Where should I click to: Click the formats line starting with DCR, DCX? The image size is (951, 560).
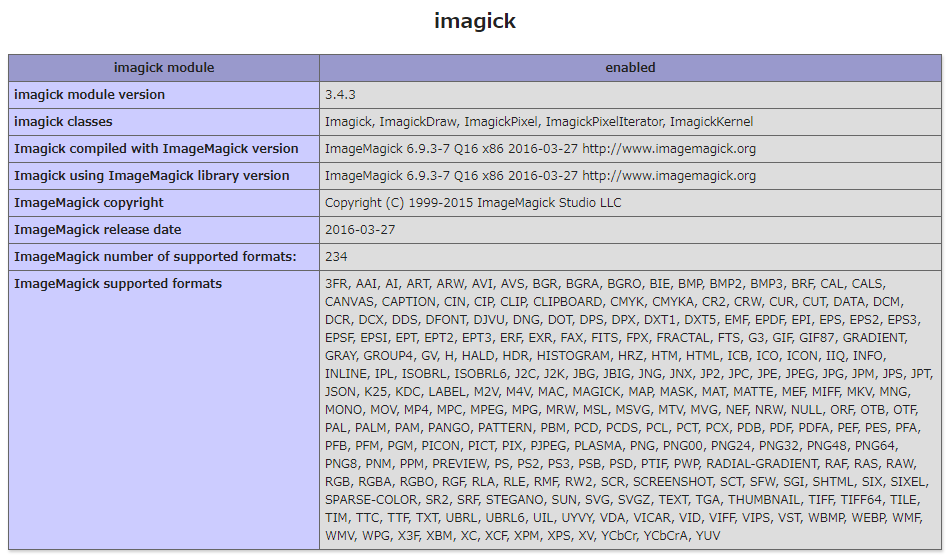pos(623,320)
